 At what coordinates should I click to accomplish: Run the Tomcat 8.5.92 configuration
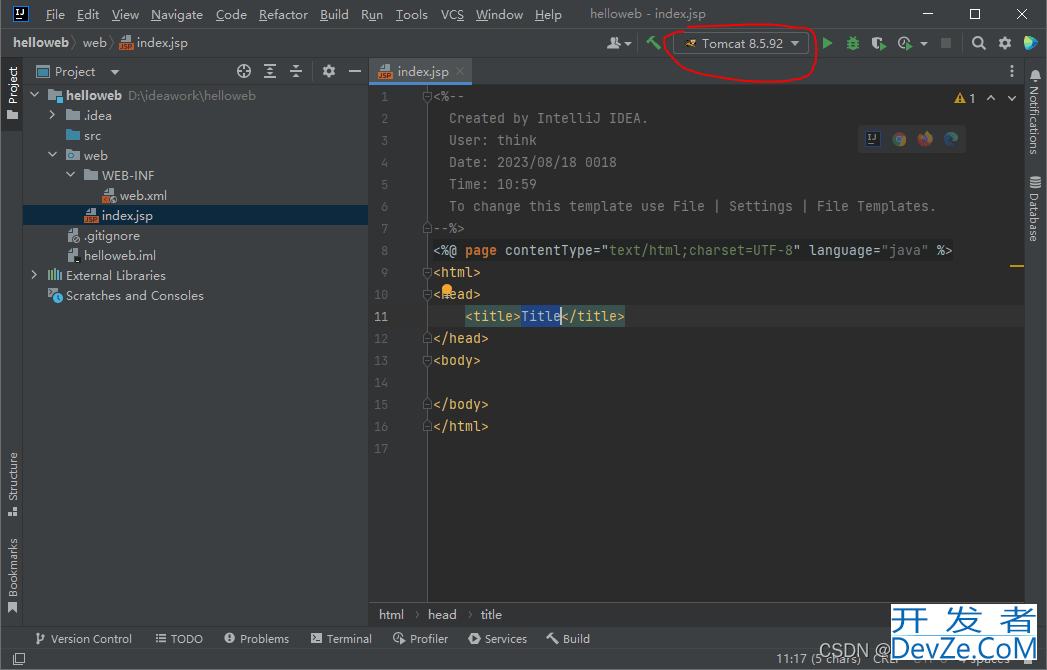[827, 43]
